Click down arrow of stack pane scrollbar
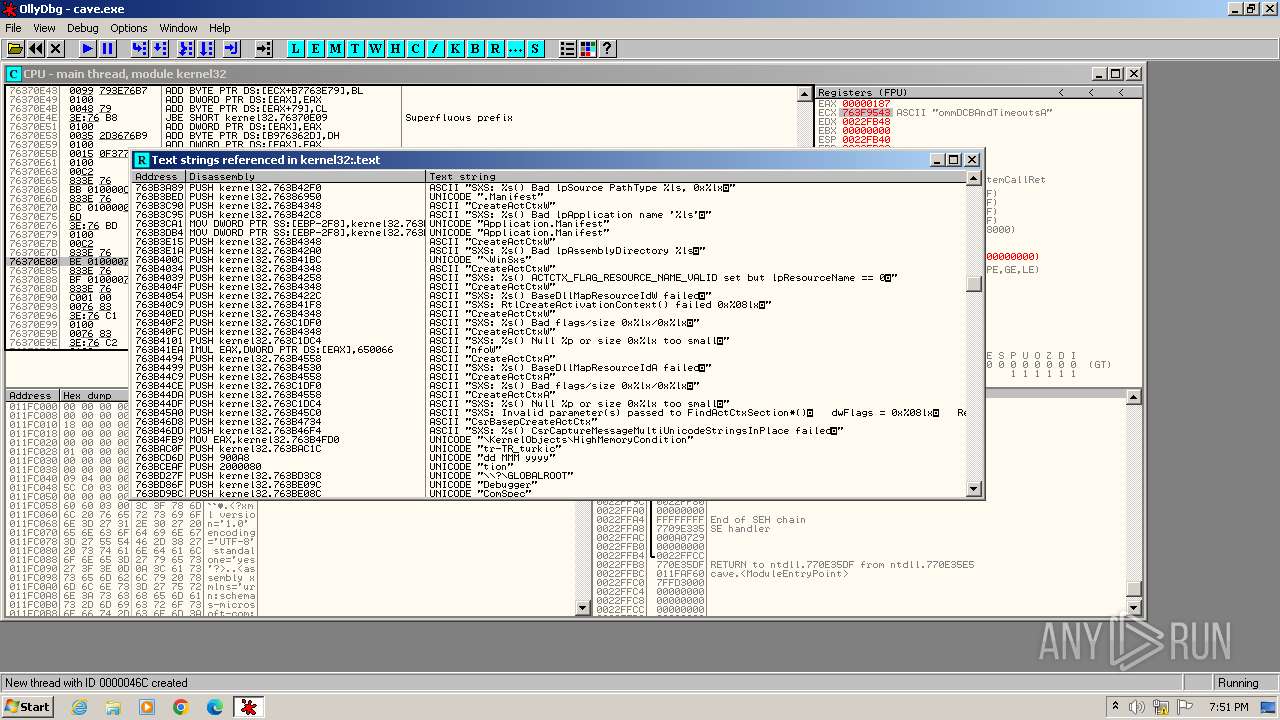The image size is (1280, 720). 1133,608
